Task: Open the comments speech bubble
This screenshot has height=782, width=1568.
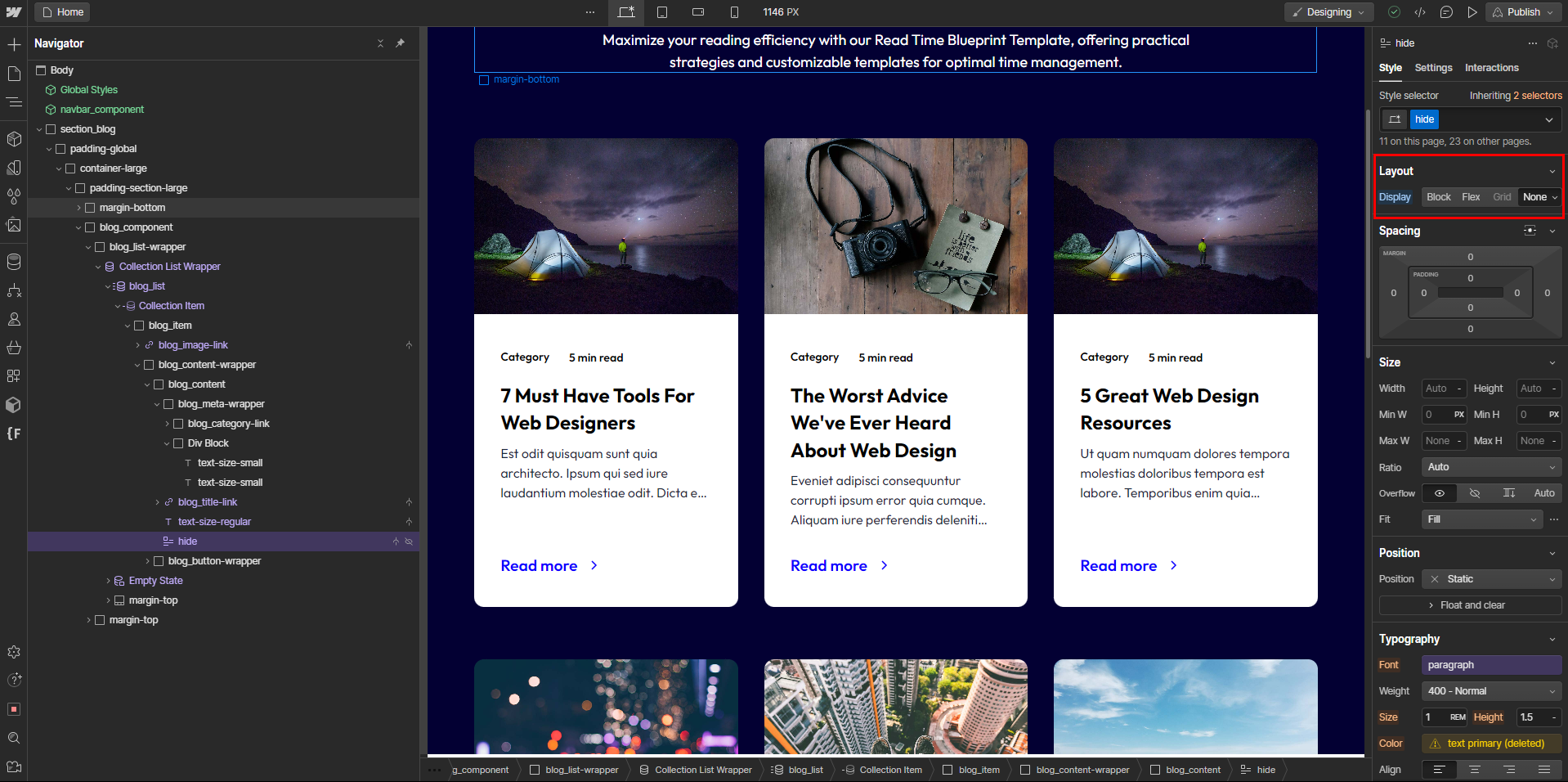Action: coord(1446,12)
